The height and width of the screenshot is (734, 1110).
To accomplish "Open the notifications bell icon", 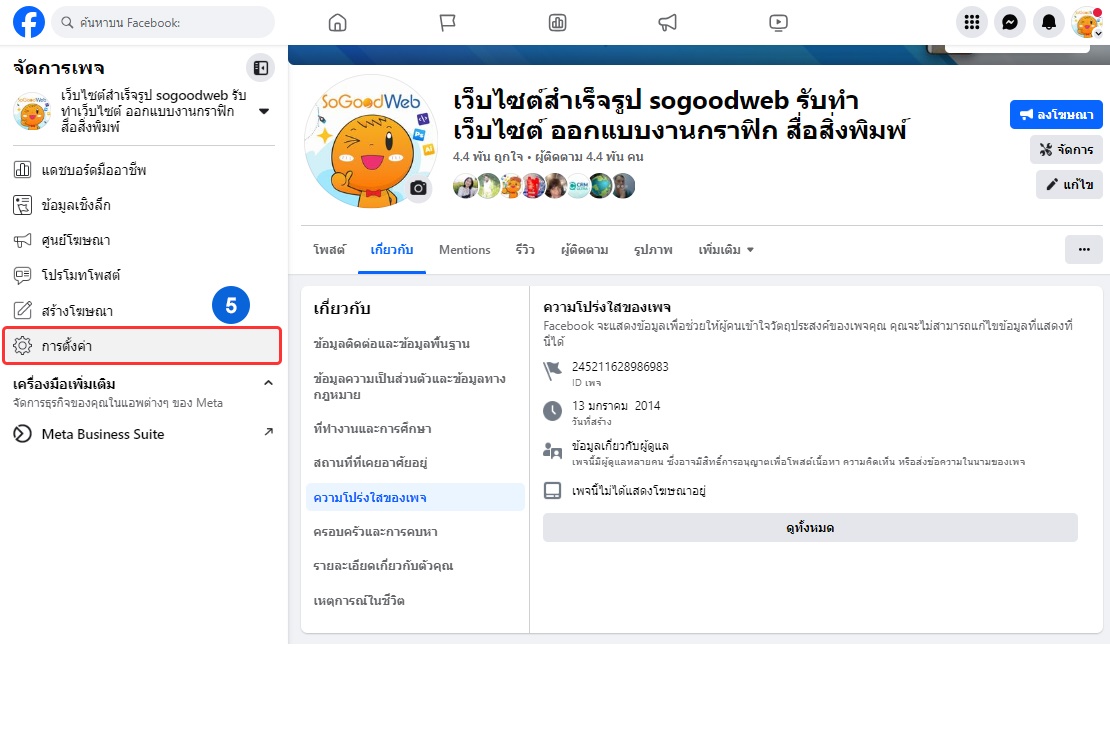I will point(1048,23).
